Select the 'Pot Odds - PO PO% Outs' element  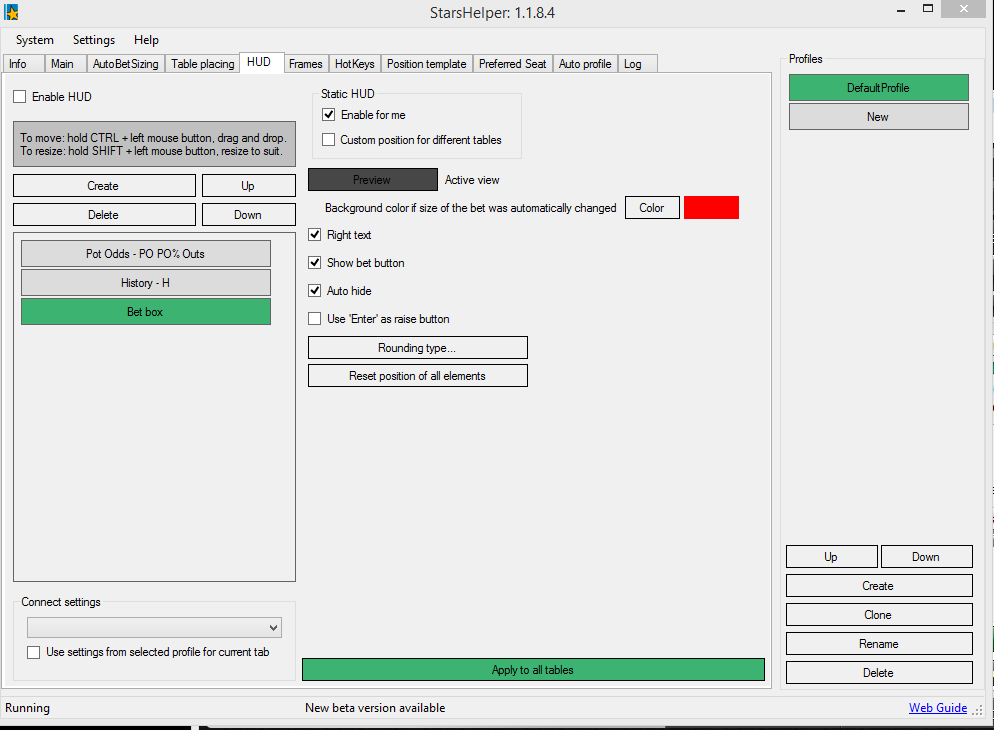click(x=146, y=253)
